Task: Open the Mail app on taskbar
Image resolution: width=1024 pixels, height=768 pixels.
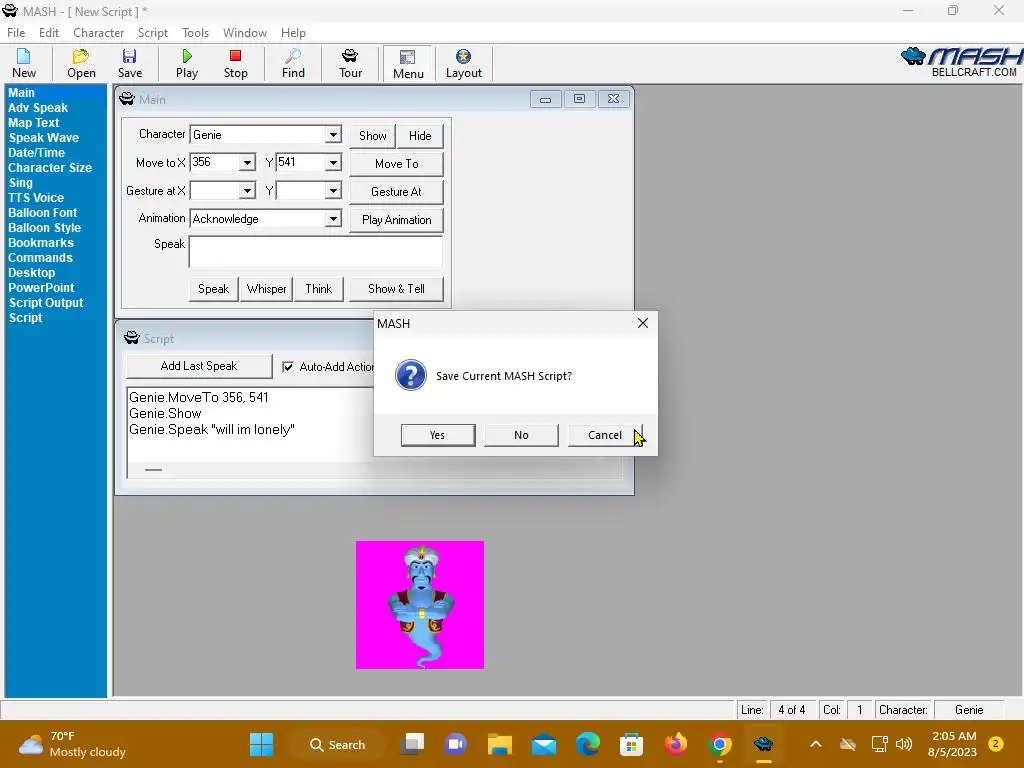Action: point(543,744)
